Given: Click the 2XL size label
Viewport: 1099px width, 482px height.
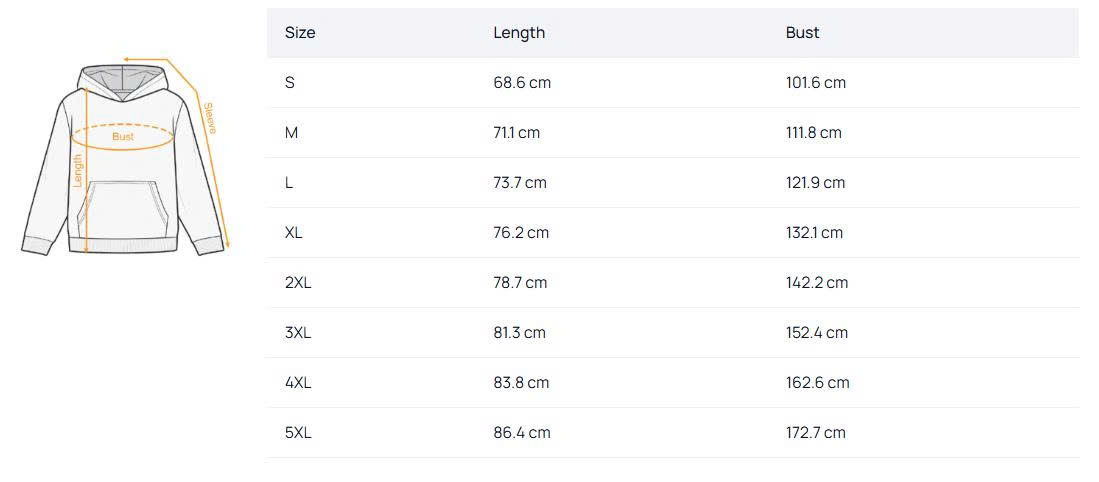Looking at the screenshot, I should click(298, 283).
